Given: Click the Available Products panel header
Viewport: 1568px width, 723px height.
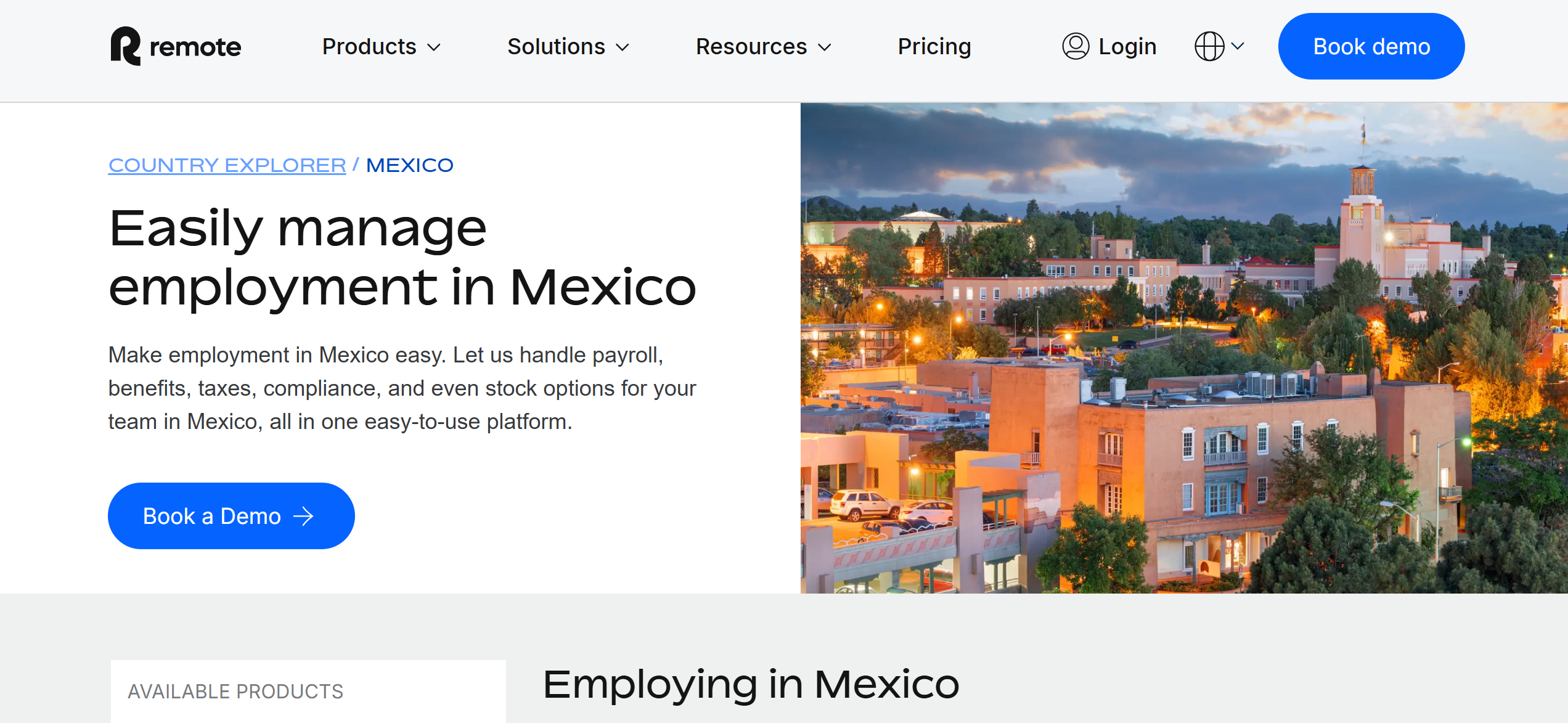Looking at the screenshot, I should (235, 692).
